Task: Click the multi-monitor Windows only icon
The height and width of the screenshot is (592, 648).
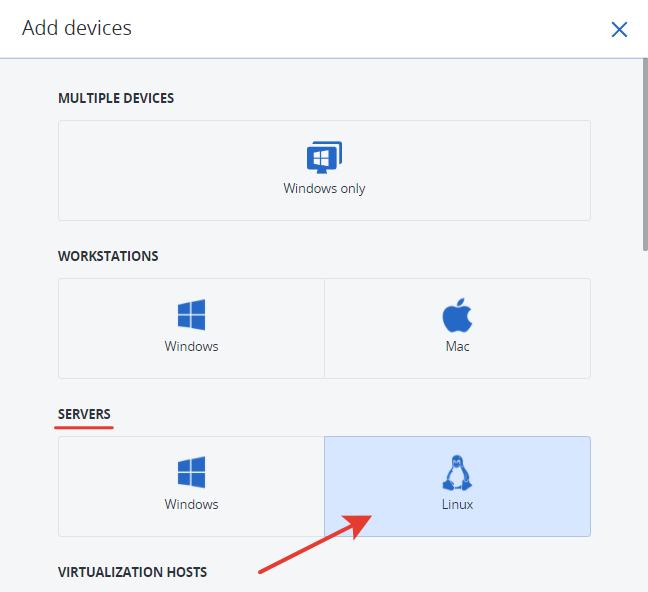Action: (x=324, y=158)
